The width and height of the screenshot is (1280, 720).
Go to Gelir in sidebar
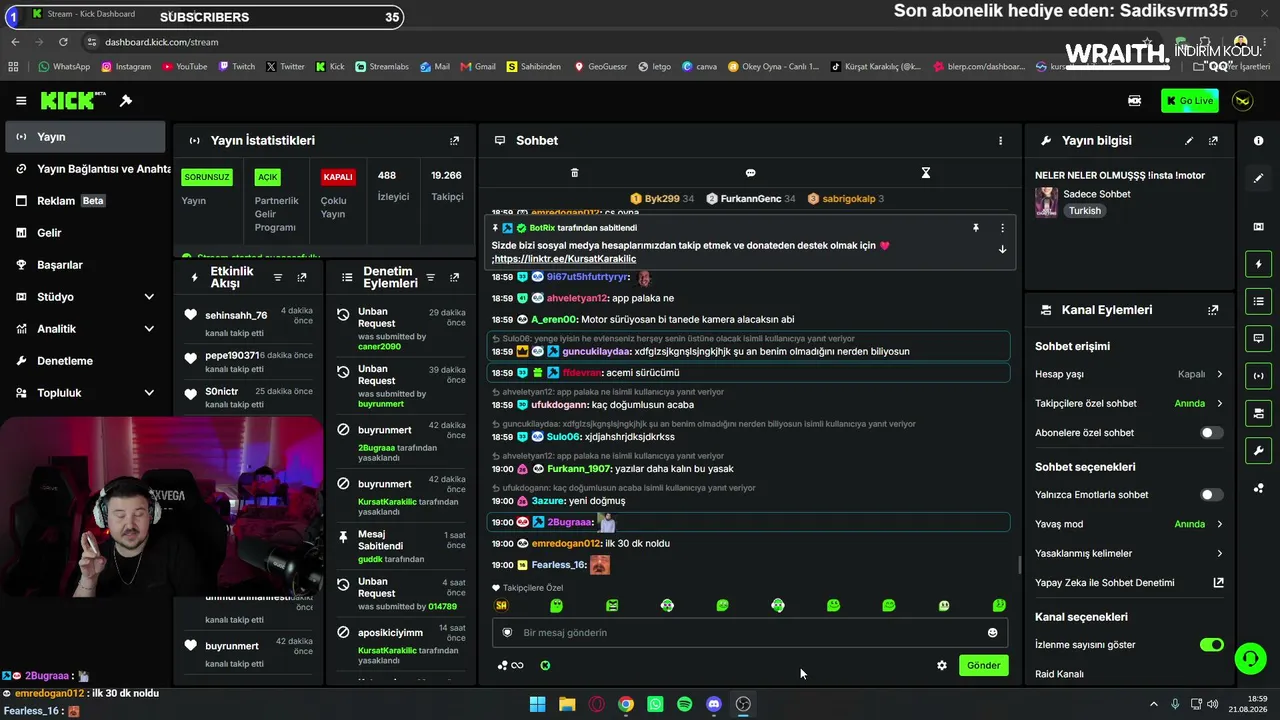point(84,233)
